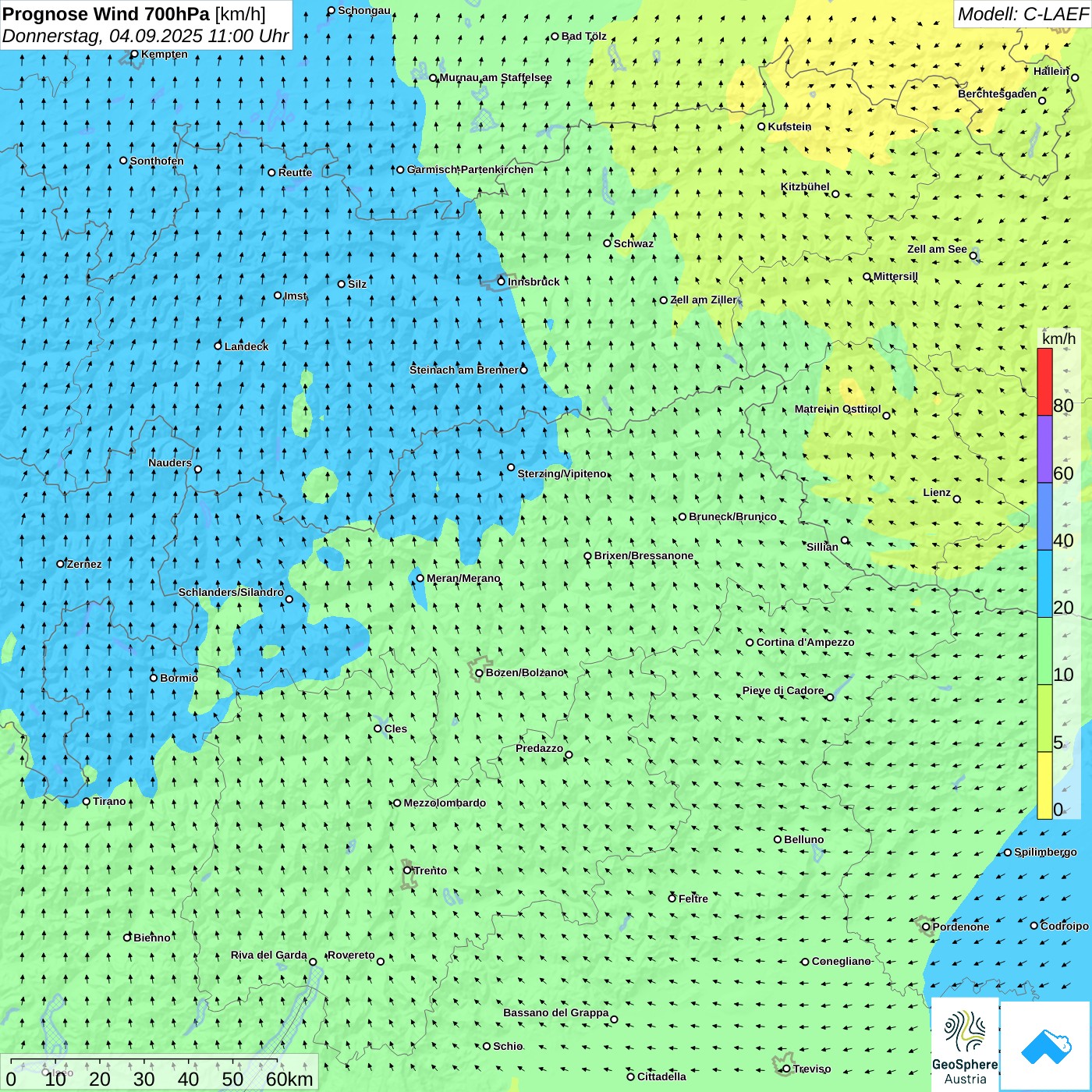The width and height of the screenshot is (1092, 1092).
Task: Click the '60km' scale bar label
Action: (289, 1079)
